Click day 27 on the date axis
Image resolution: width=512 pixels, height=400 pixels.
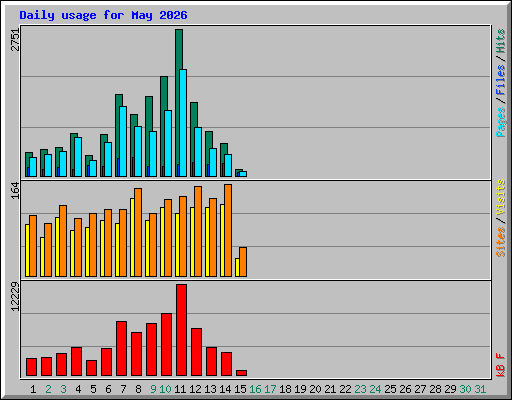click(420, 389)
